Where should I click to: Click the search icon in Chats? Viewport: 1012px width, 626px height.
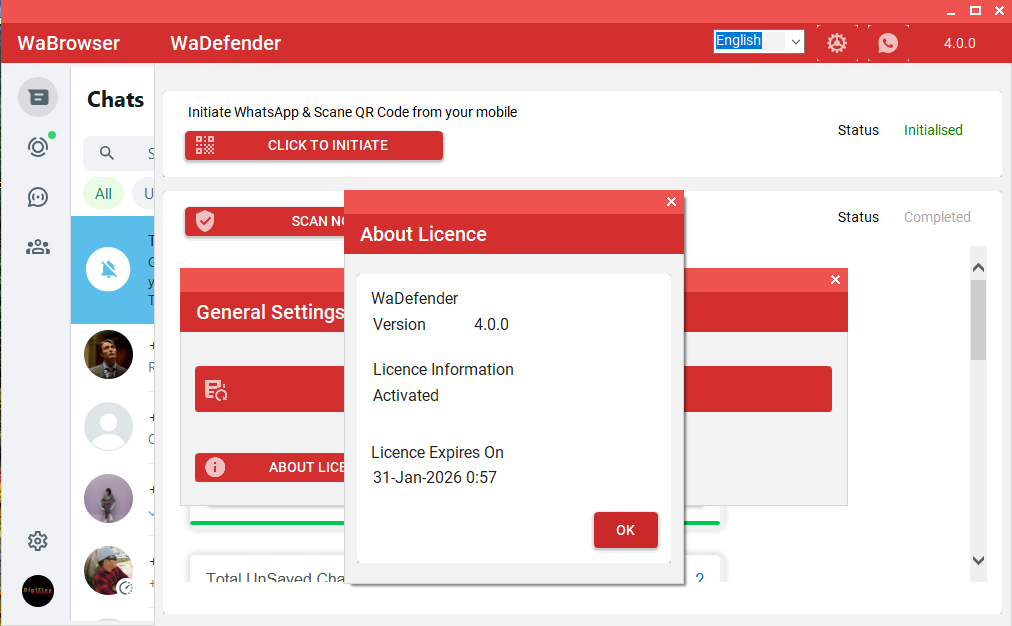106,153
